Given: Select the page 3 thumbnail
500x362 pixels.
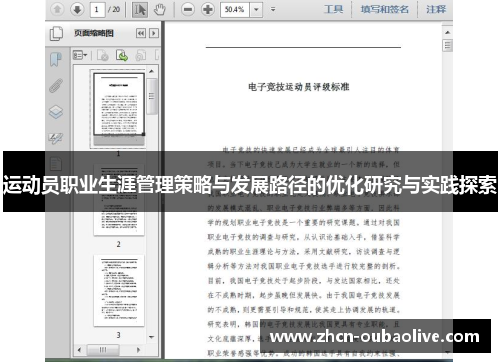Looking at the screenshot, I should [119, 291].
